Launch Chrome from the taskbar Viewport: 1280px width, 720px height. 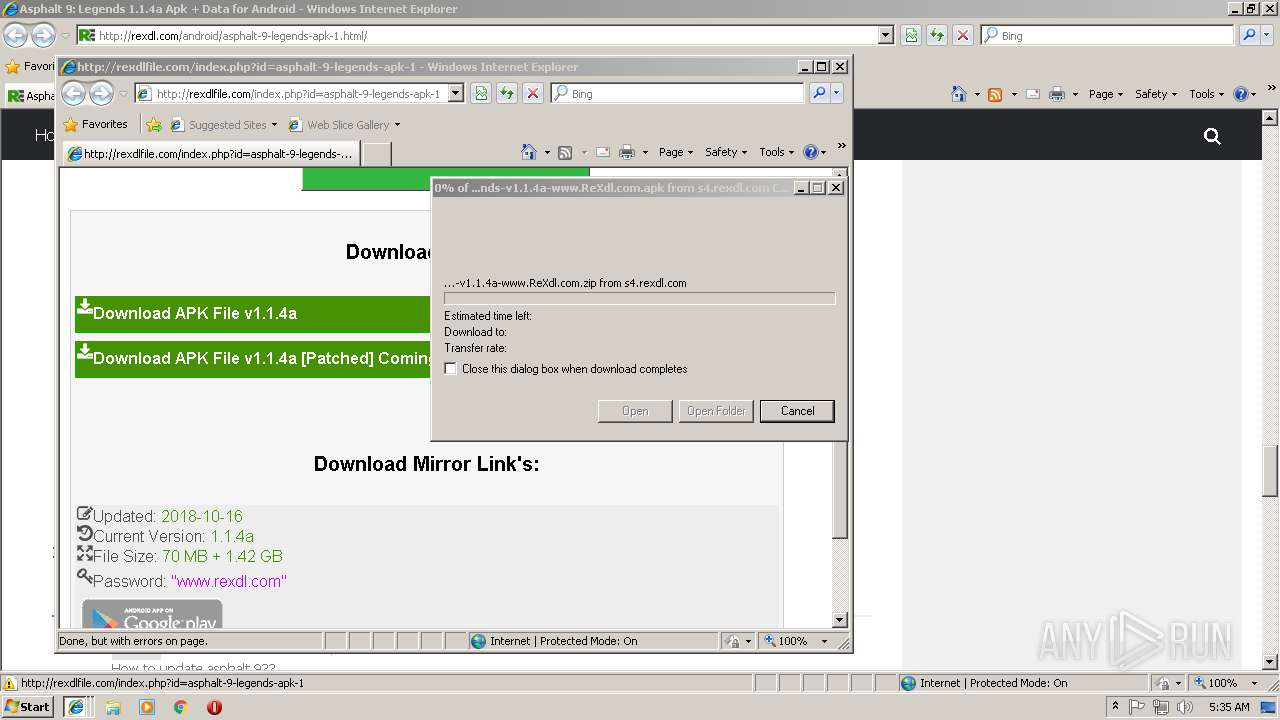181,707
